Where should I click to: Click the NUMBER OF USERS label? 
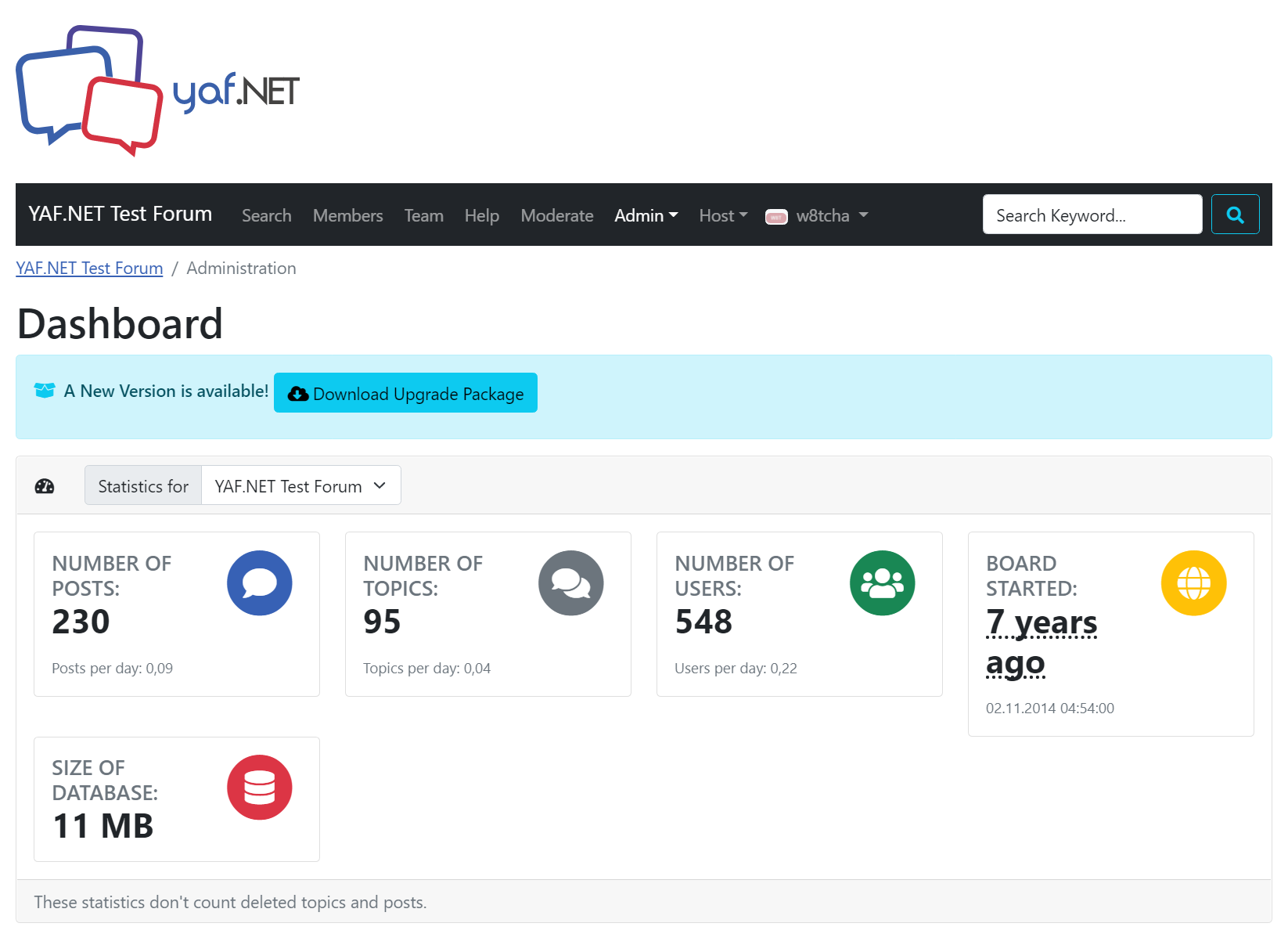click(x=735, y=575)
